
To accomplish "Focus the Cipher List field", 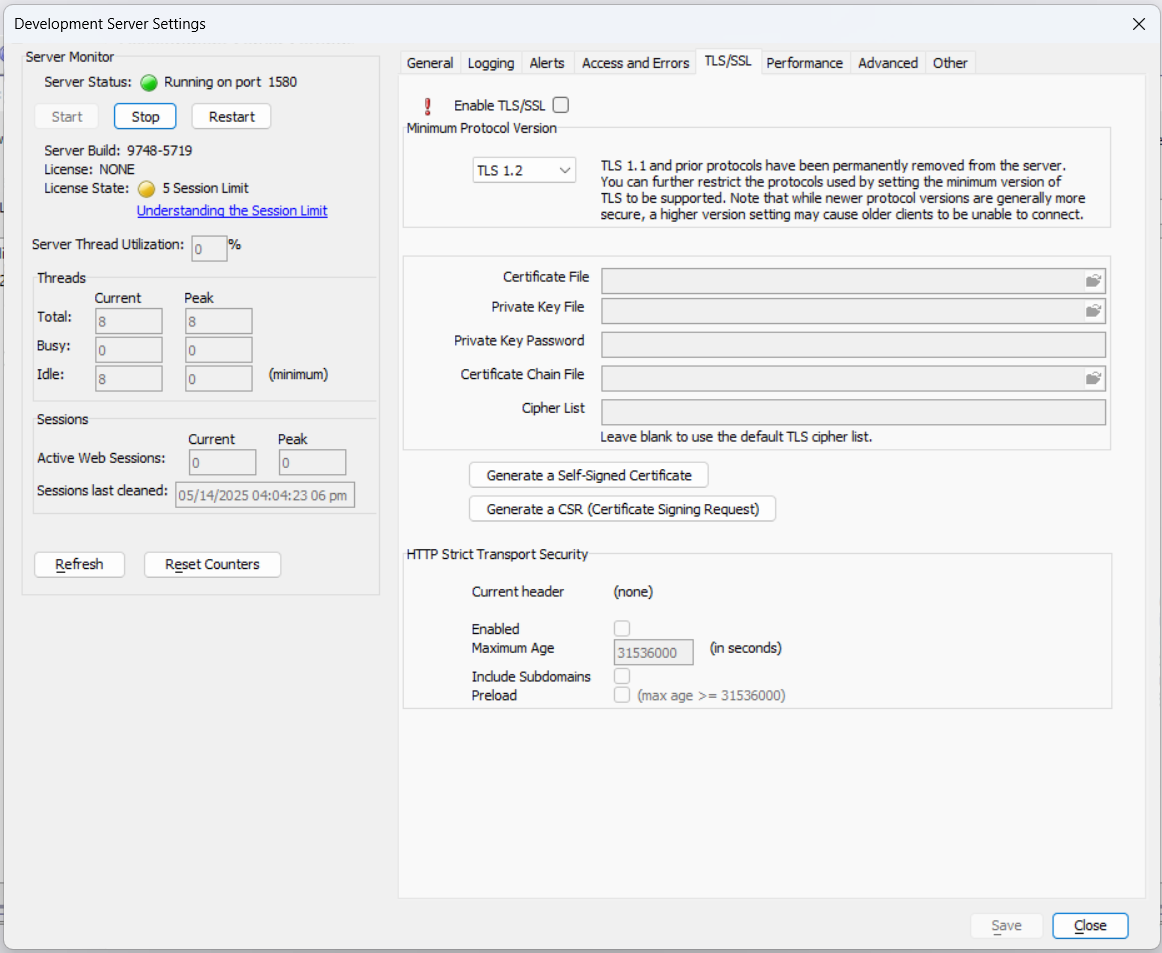I will [853, 412].
